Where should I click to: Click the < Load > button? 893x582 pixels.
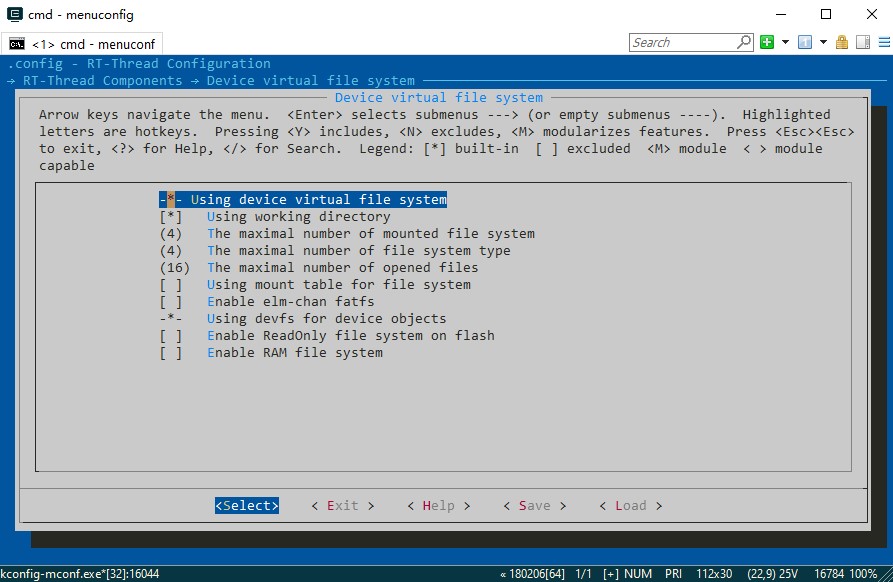click(630, 506)
